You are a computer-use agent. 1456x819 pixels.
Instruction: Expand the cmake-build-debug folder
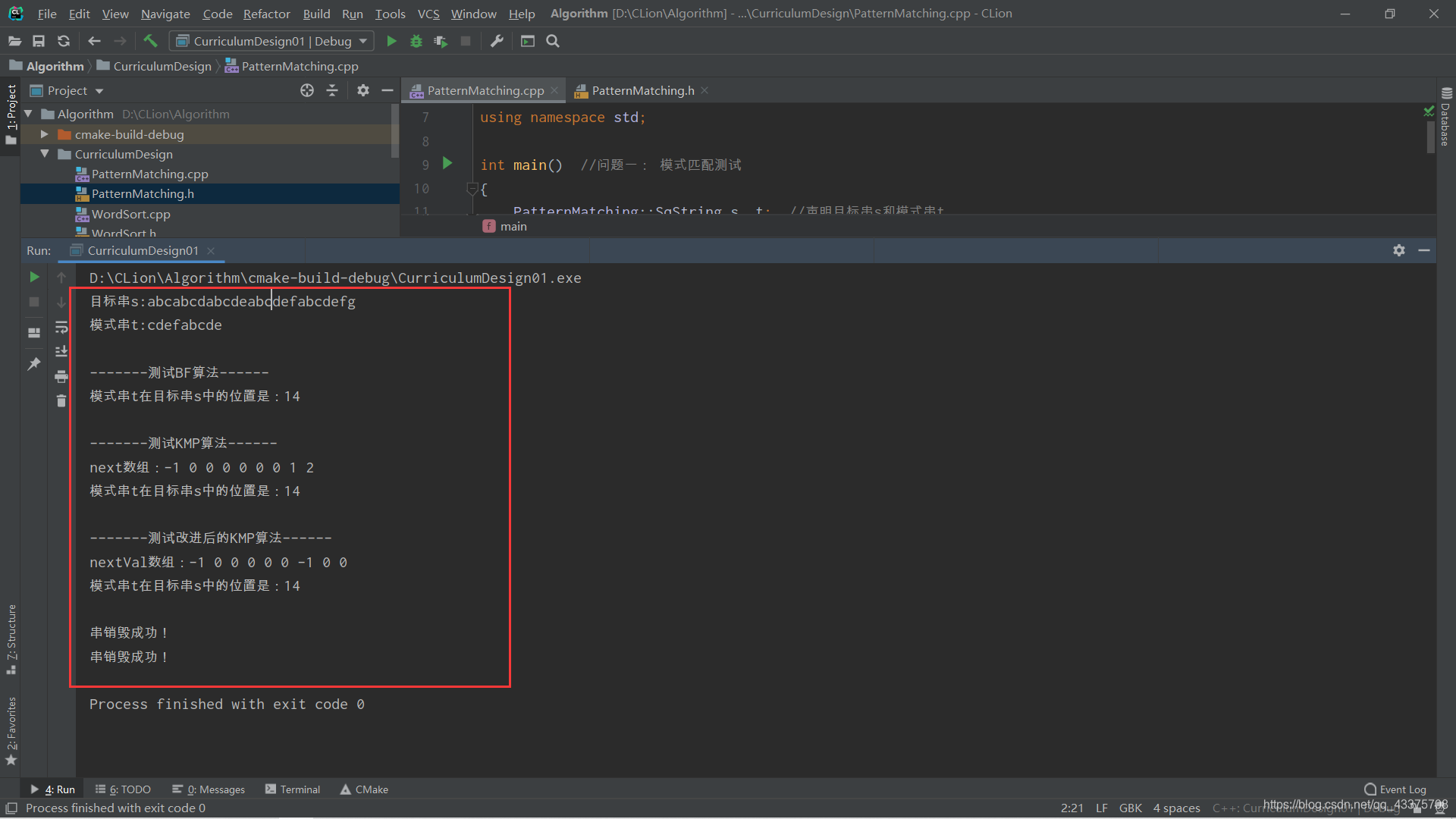[x=45, y=134]
